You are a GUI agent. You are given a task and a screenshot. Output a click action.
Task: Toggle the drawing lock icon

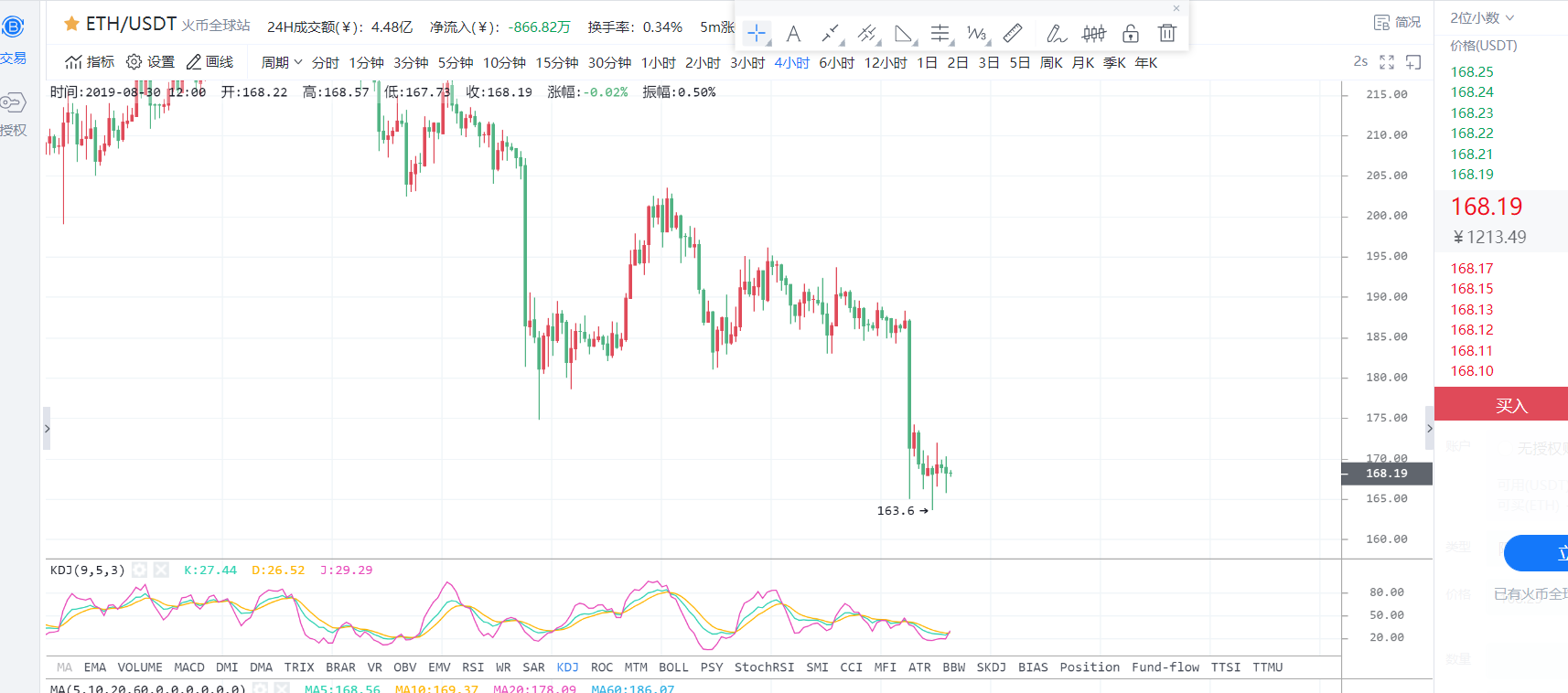point(1131,34)
